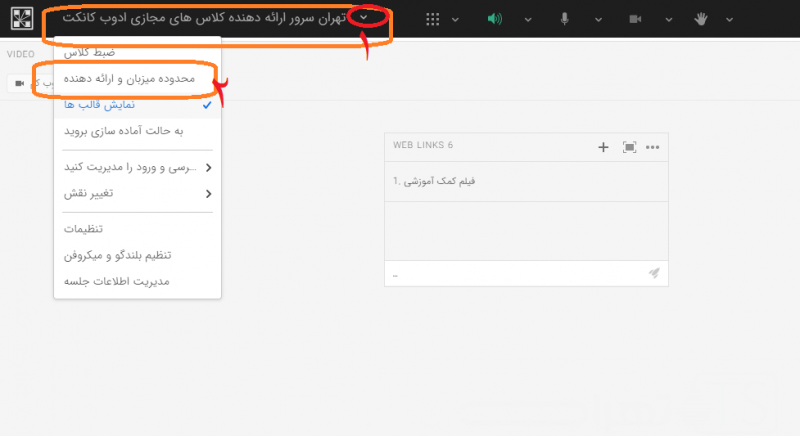Select محدوده میزبان و ارائه دهنده

pos(137,79)
